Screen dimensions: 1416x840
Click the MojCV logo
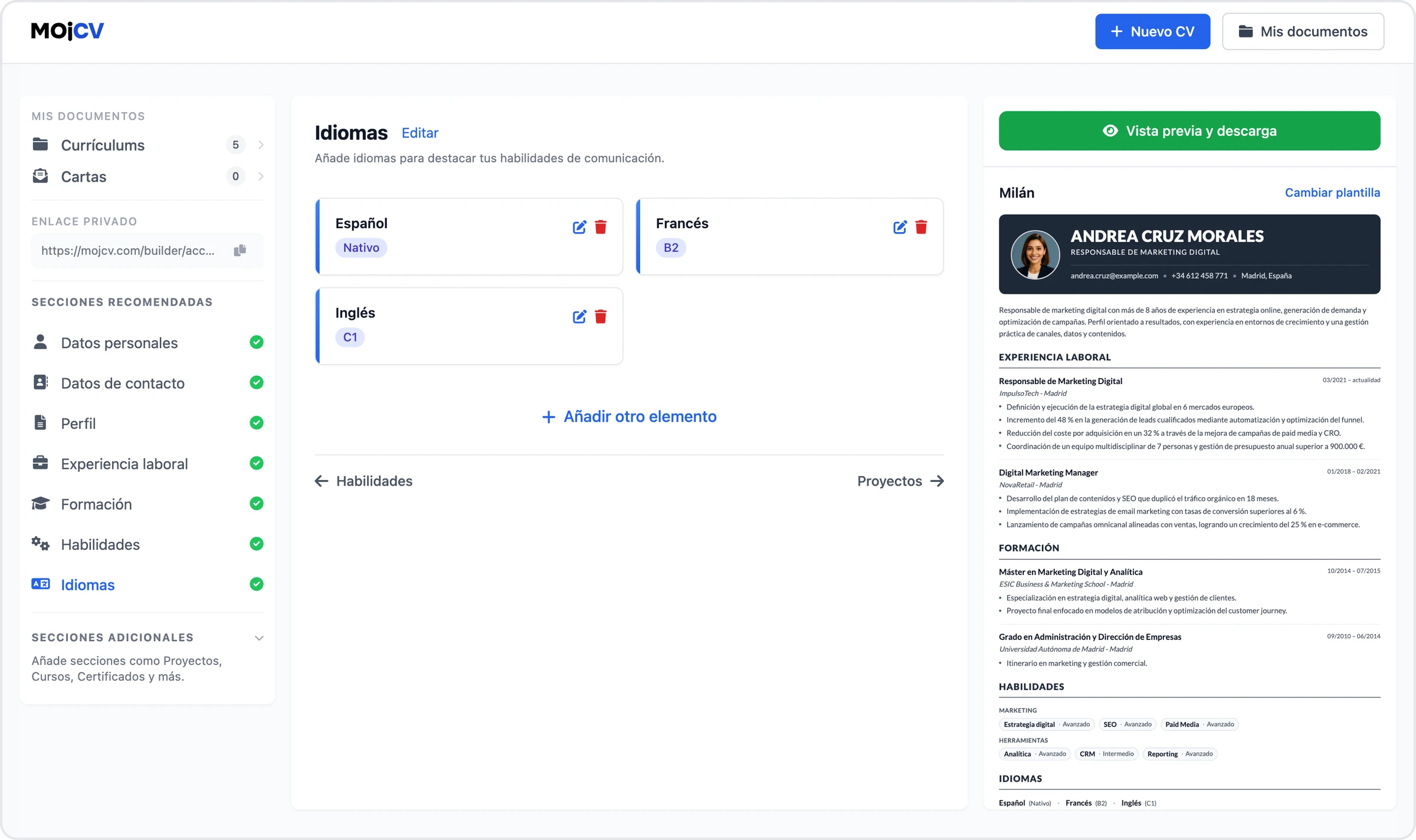pyautogui.click(x=67, y=31)
